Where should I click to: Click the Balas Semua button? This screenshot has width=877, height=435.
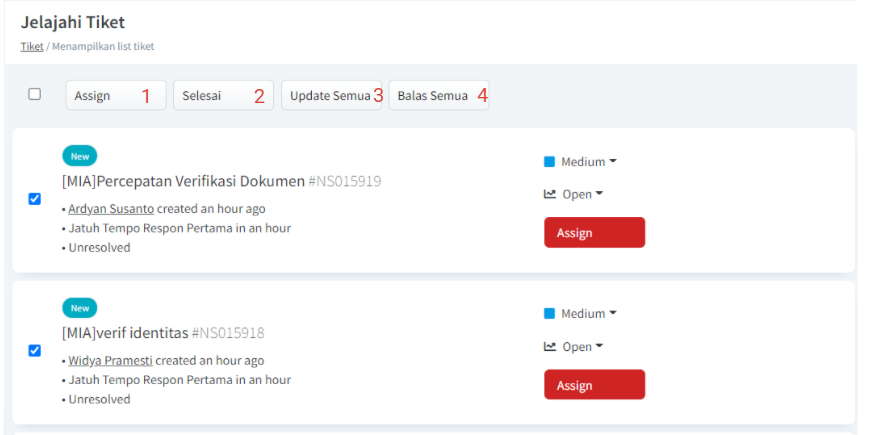click(x=438, y=96)
